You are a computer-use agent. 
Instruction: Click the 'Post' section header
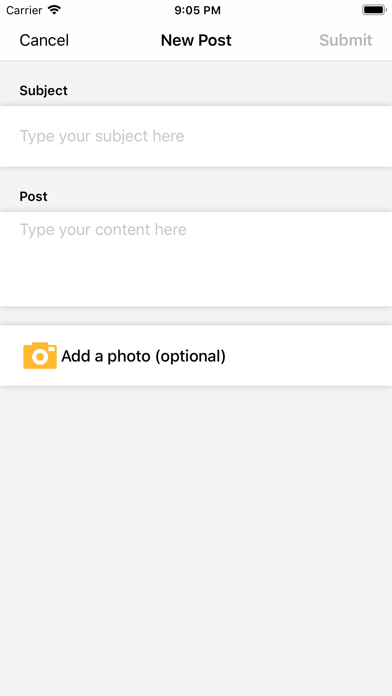coord(33,196)
